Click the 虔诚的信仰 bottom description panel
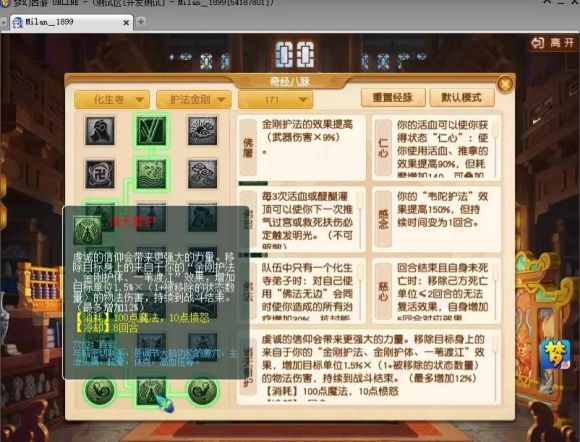The image size is (580, 442). (369, 367)
